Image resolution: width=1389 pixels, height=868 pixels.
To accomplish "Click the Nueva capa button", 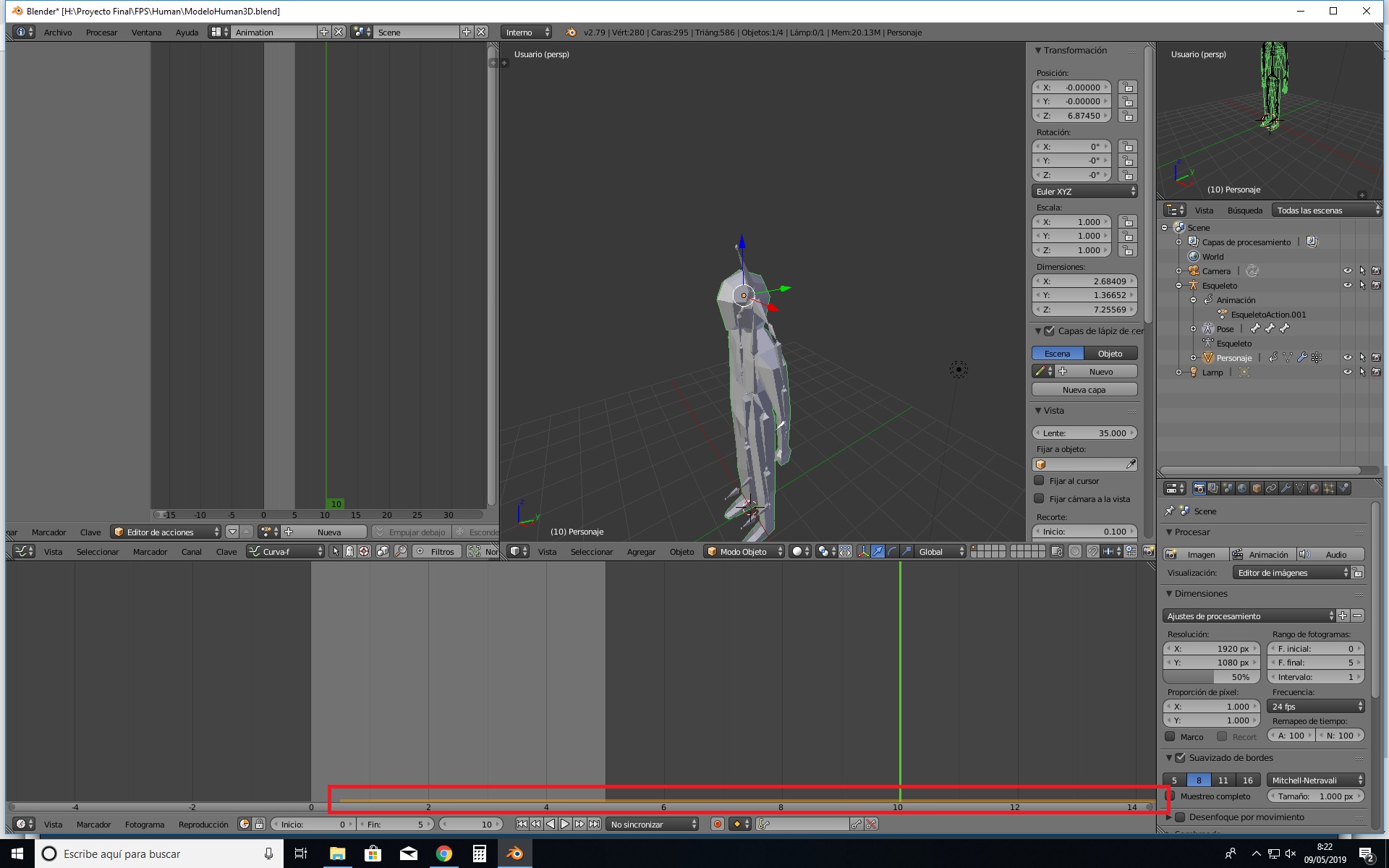I will [x=1084, y=390].
